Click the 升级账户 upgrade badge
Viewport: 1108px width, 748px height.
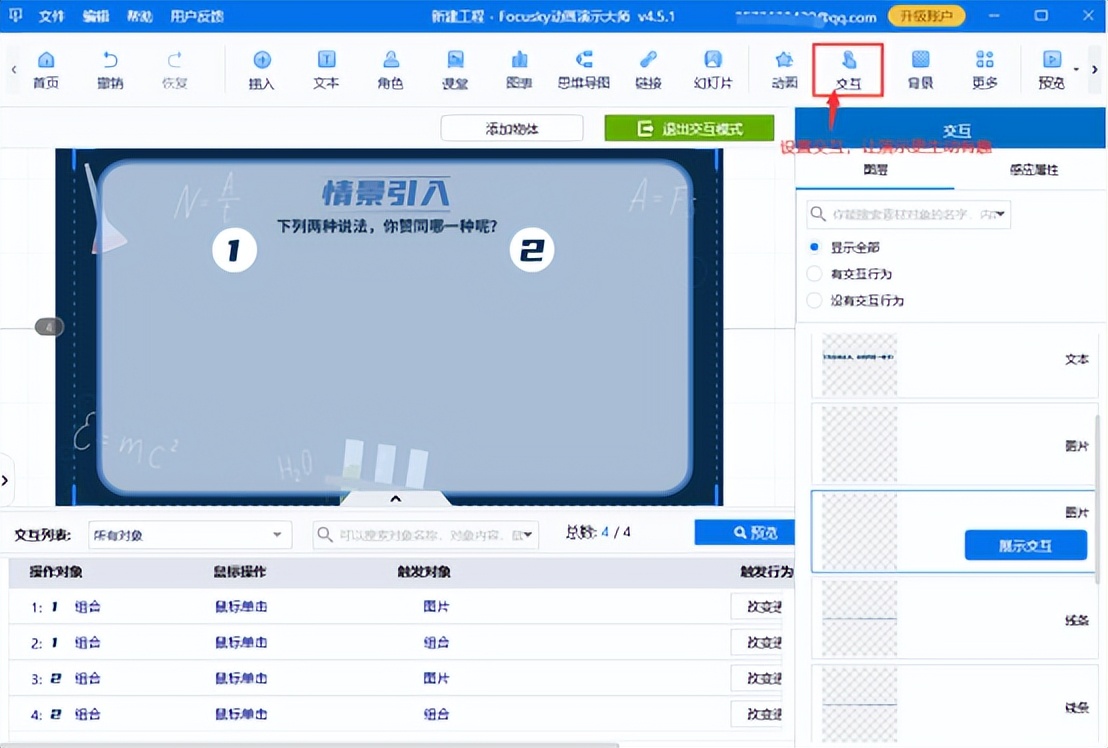click(925, 16)
